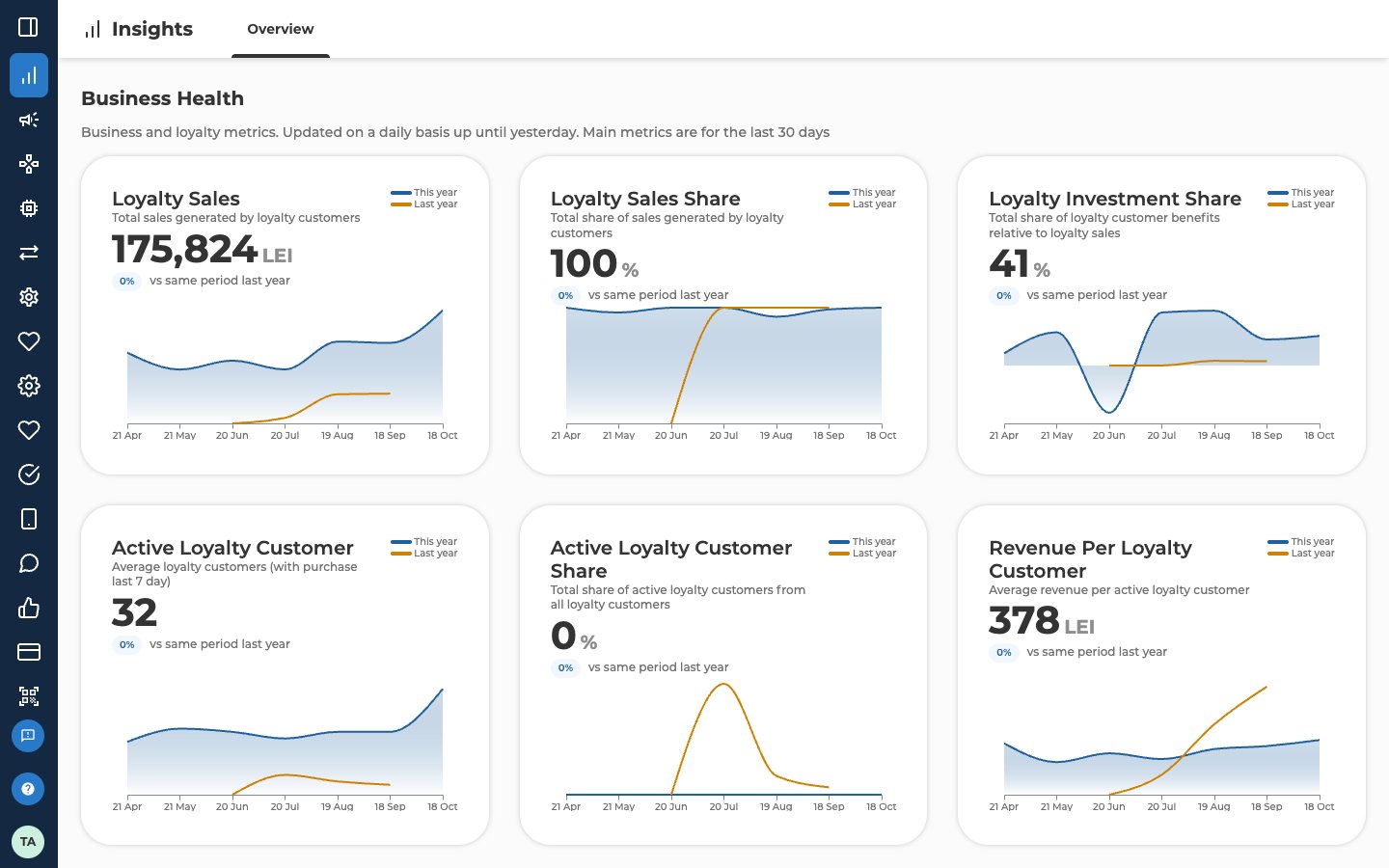Click the thumbs up sidebar icon

pyautogui.click(x=29, y=608)
